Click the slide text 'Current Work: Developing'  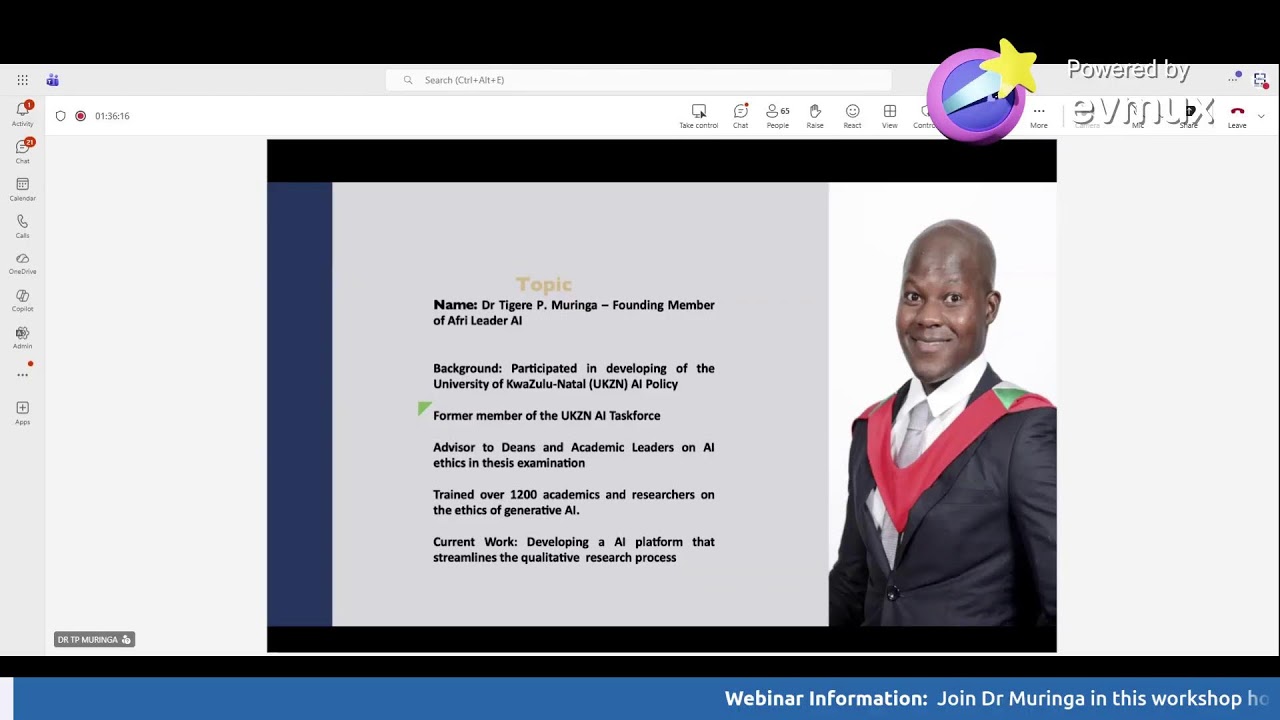click(511, 542)
